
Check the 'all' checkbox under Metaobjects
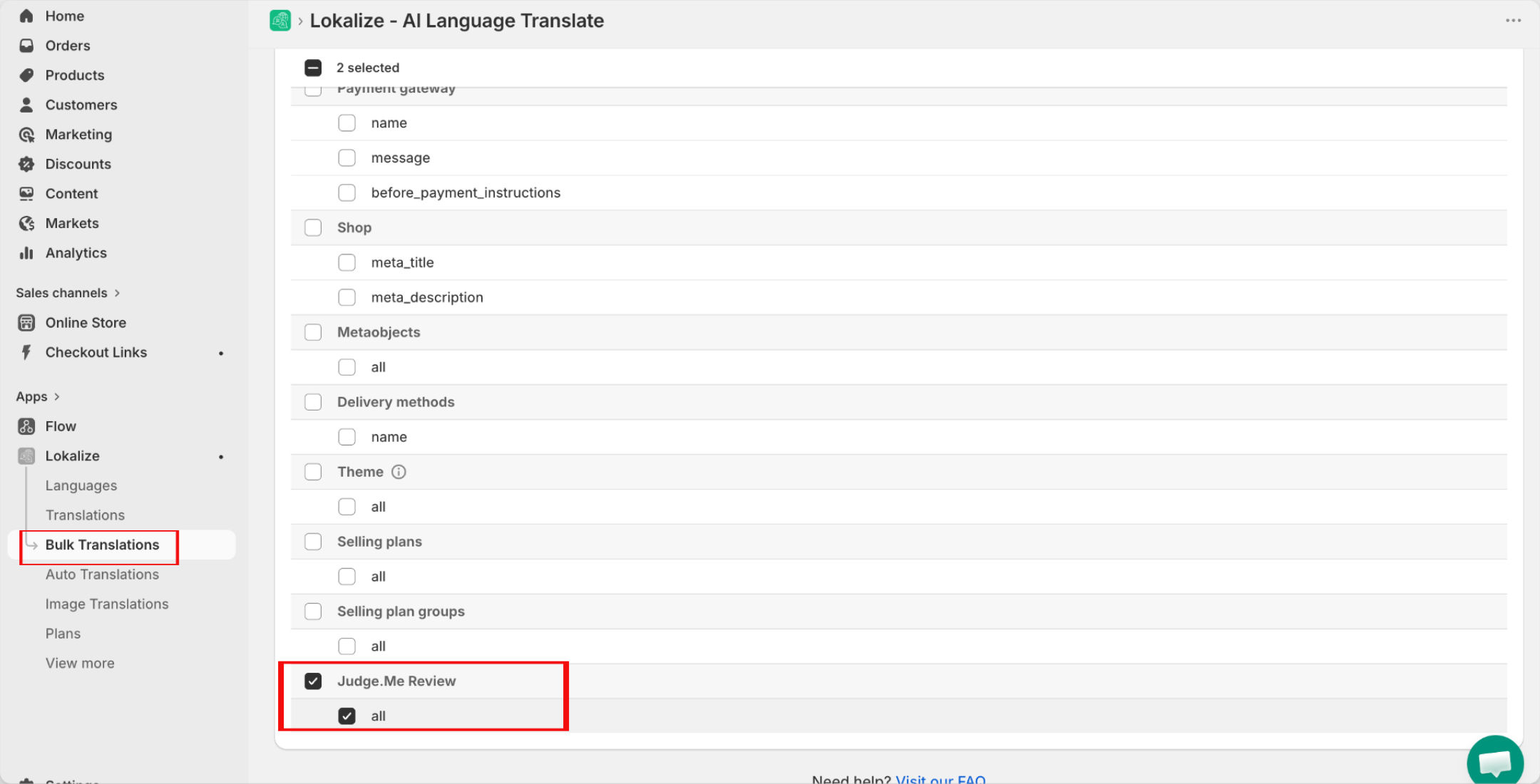pos(347,367)
